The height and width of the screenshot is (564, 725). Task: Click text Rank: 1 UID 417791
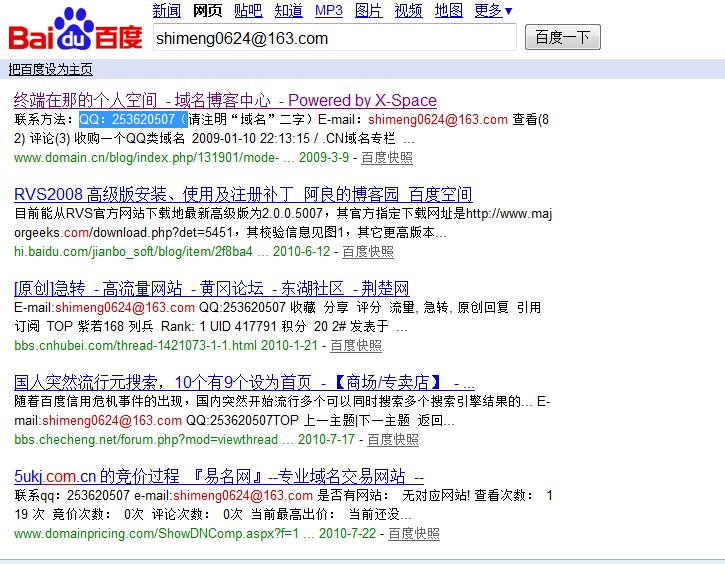click(x=219, y=326)
